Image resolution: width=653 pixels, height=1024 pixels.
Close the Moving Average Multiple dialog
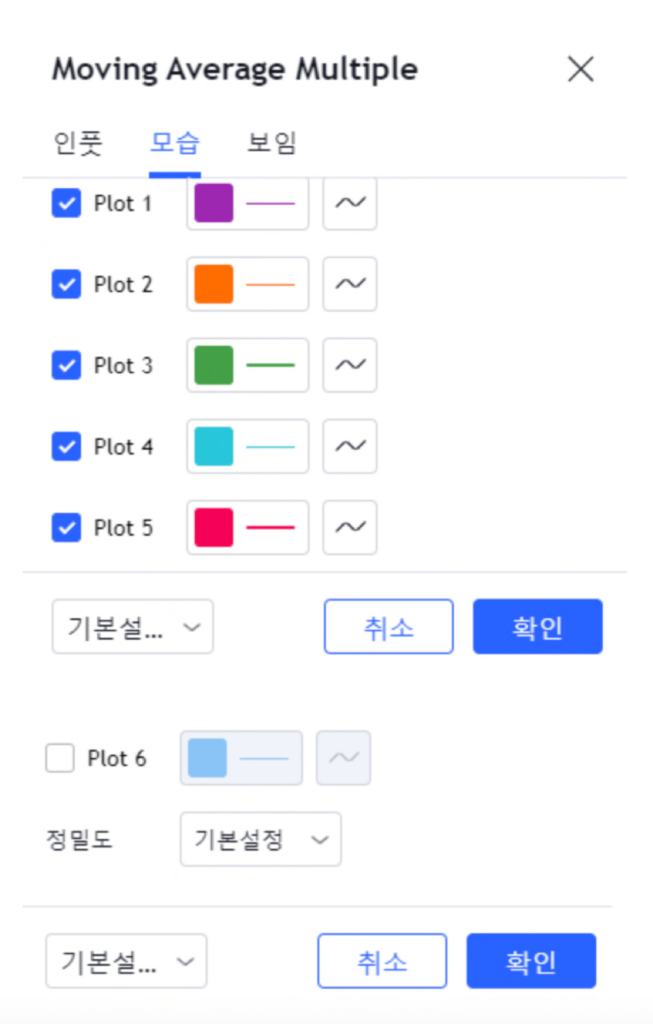coord(581,69)
